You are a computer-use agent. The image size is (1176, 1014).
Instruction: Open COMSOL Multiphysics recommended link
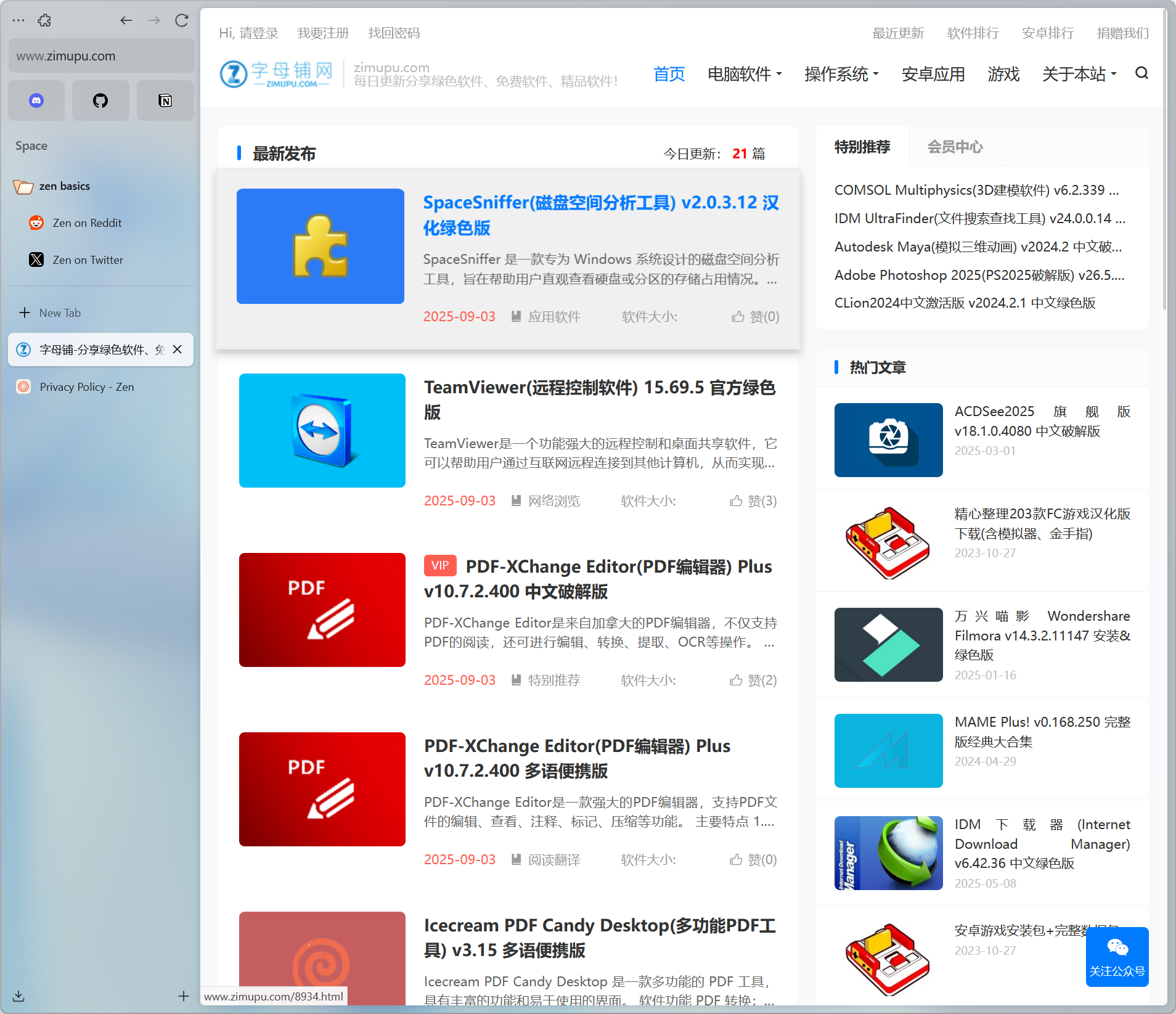click(x=977, y=190)
